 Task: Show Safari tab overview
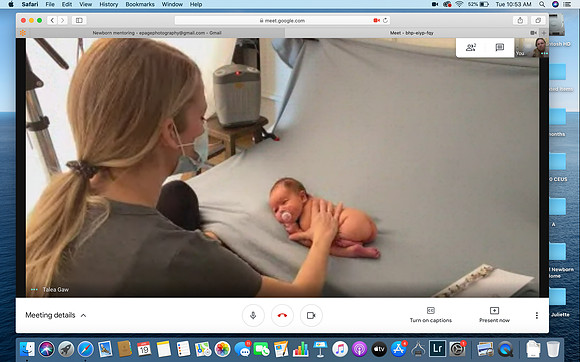pos(538,20)
